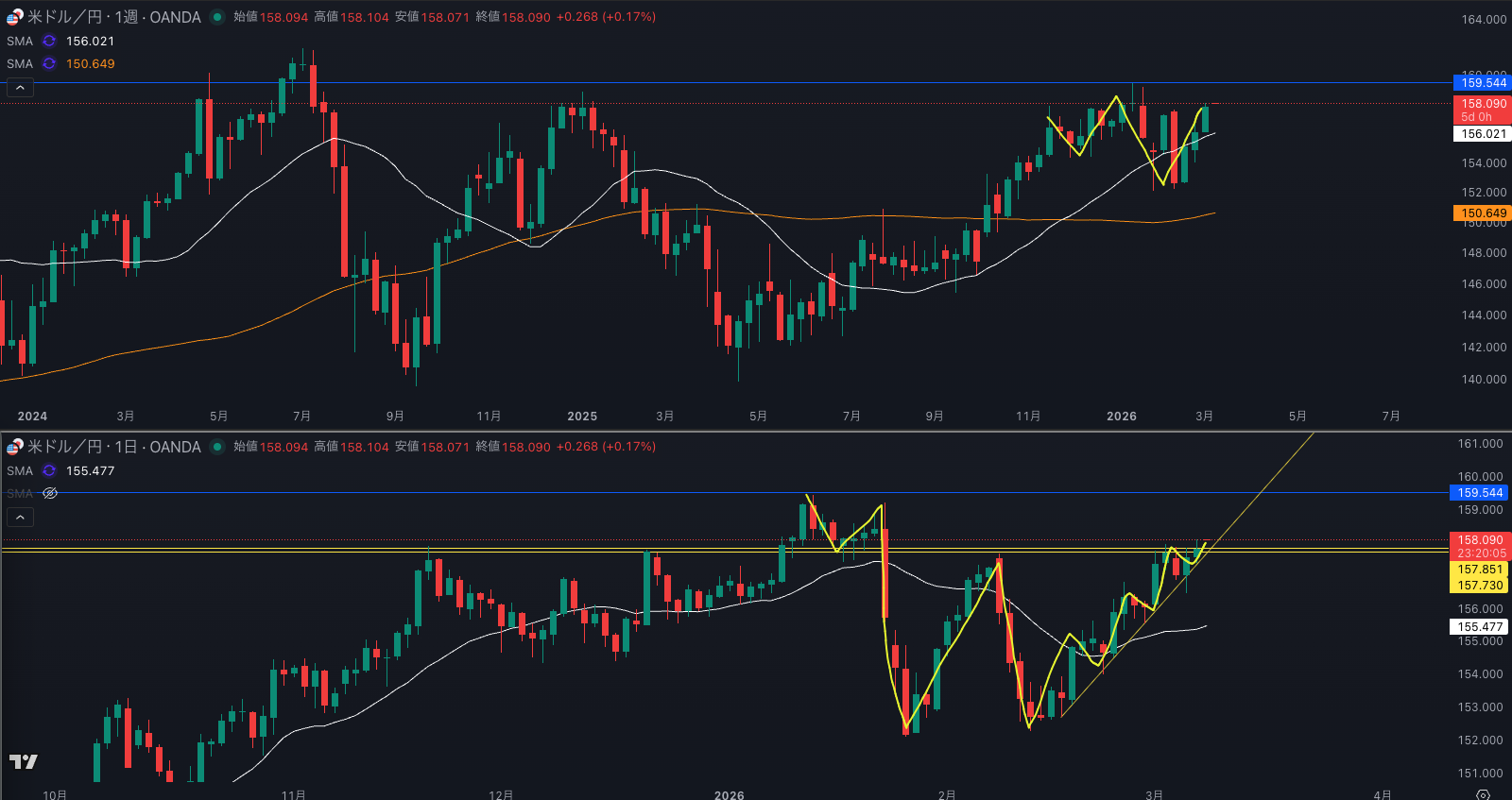This screenshot has height=800, width=1512.
Task: Open chart settings hexagon gear icon
Action: (x=1483, y=794)
